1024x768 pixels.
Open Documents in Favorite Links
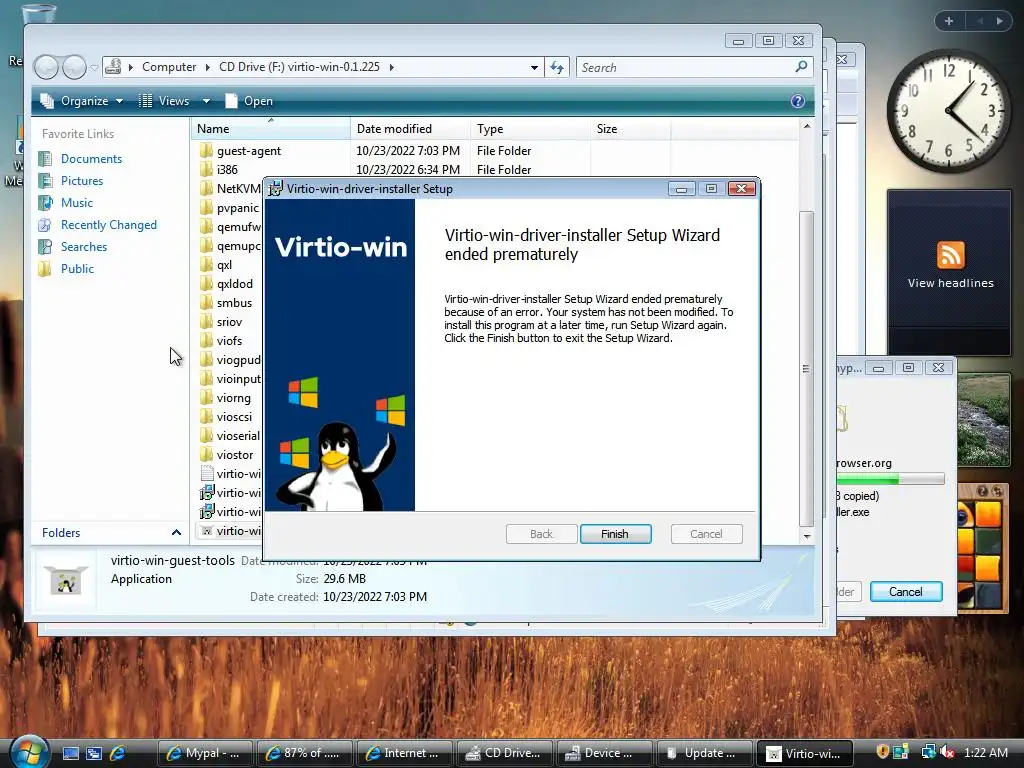point(91,159)
